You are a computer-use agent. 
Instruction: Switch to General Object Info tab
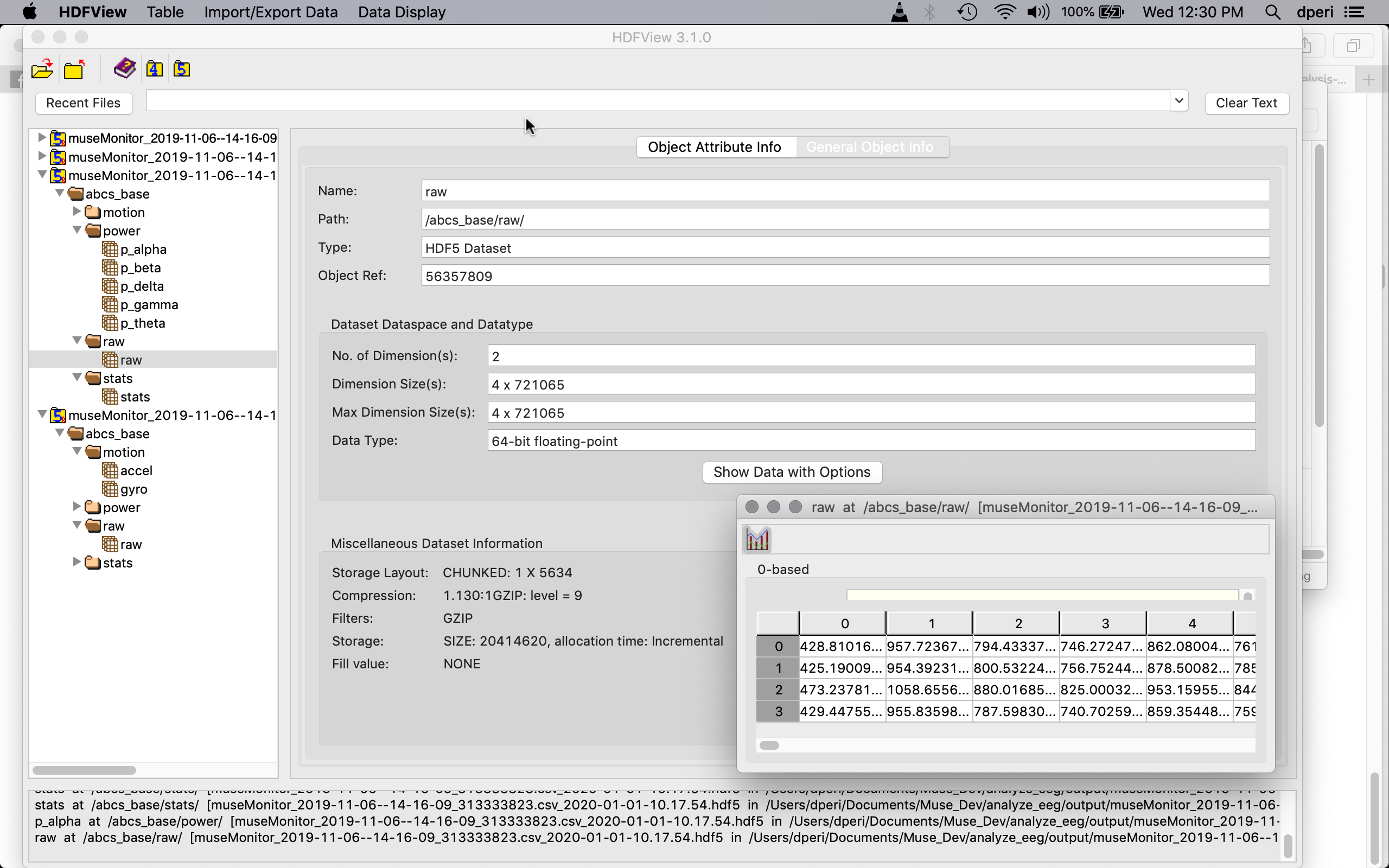[x=869, y=146]
